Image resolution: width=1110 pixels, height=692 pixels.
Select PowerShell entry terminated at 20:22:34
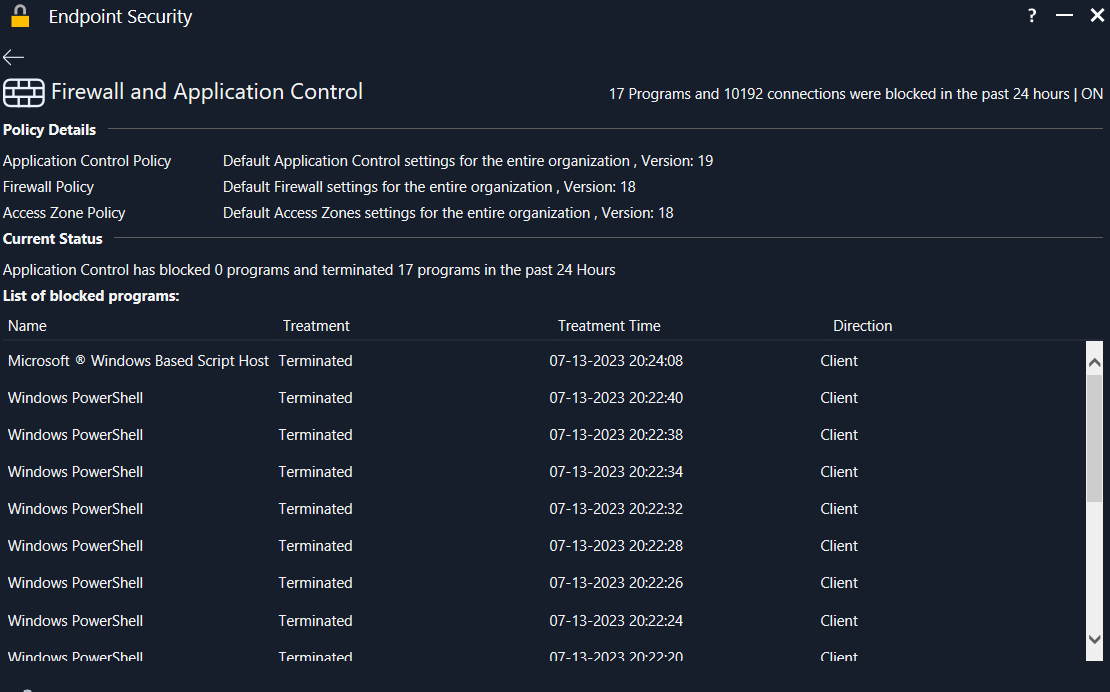pyautogui.click(x=76, y=472)
